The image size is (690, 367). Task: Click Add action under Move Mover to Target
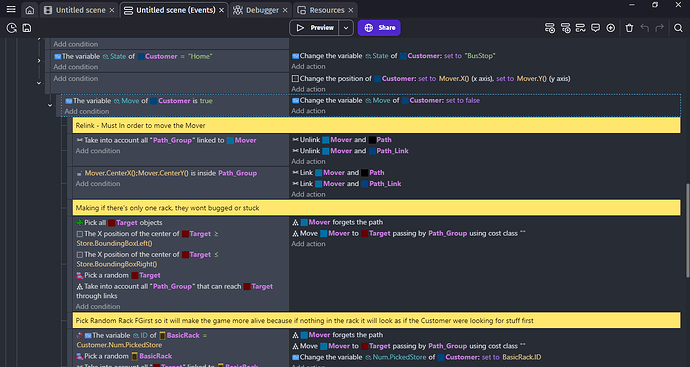click(308, 244)
